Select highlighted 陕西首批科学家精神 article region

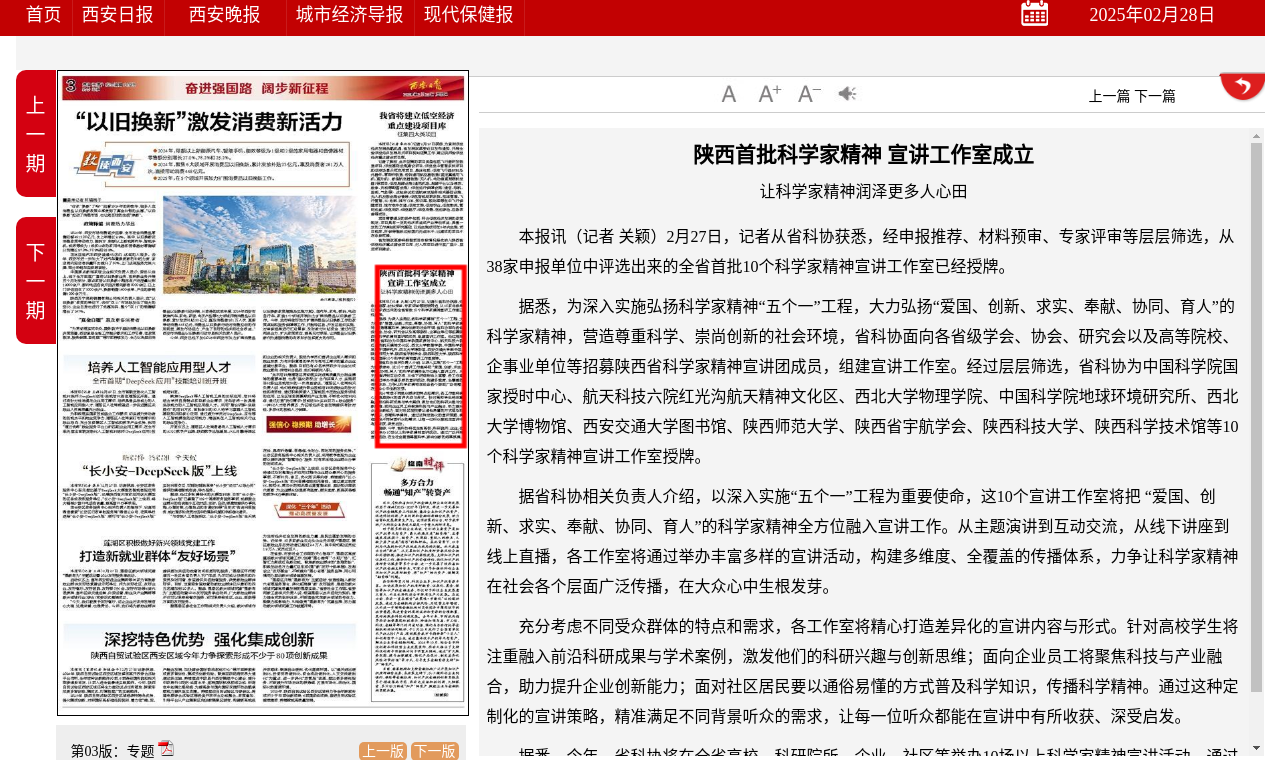point(420,356)
